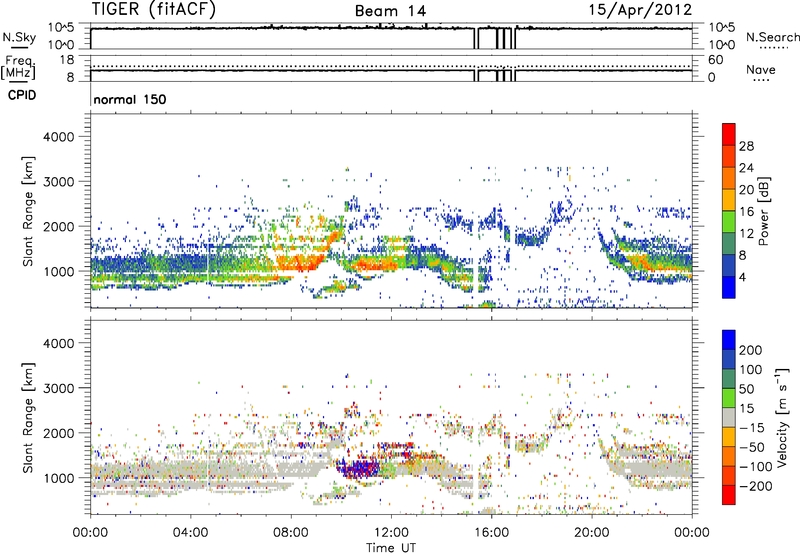Screen dimensions: 800x554
Task: Click the 'Time UT' axis label
Action: [x=390, y=548]
